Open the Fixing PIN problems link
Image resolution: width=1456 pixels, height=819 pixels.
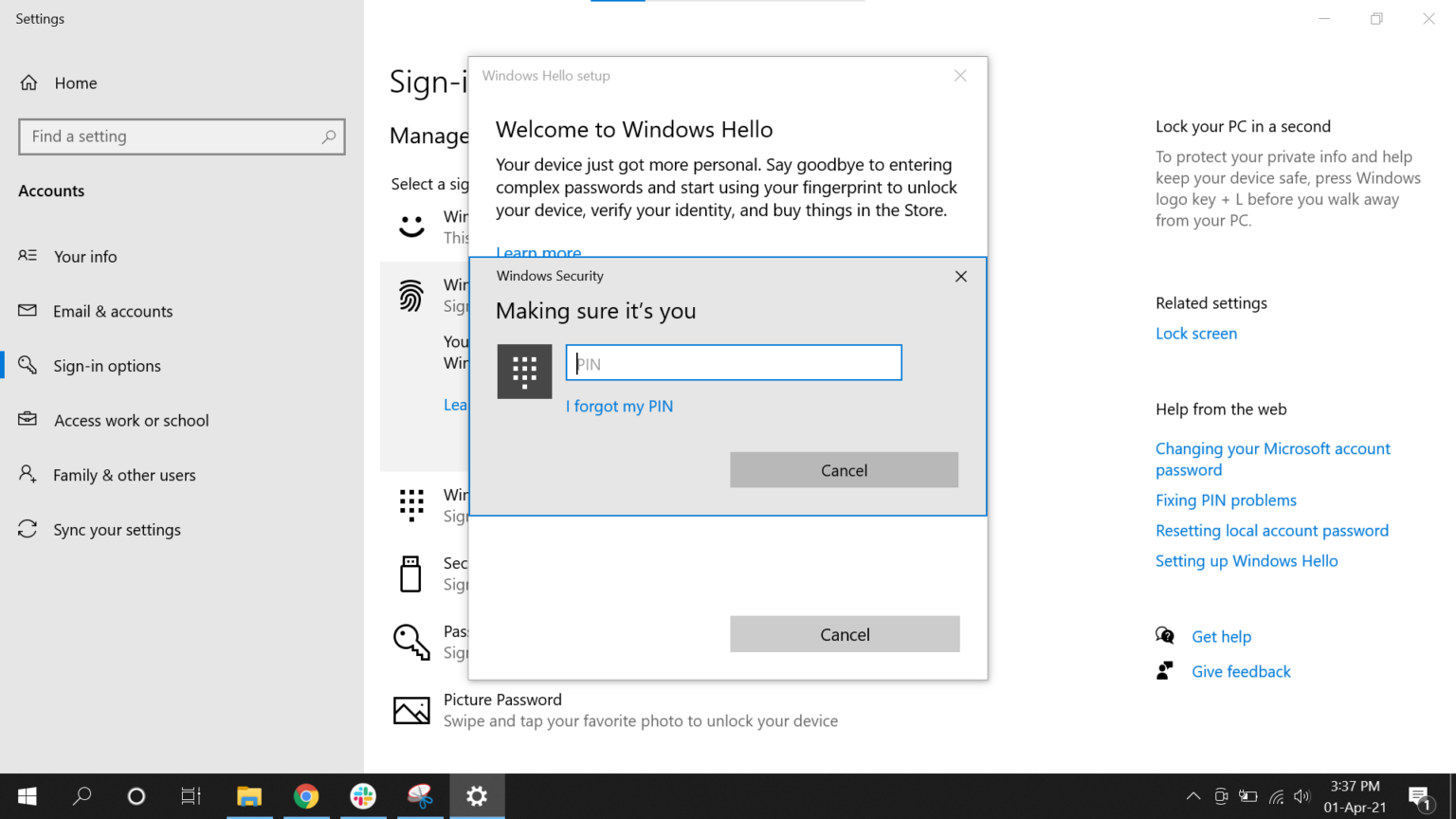[1226, 500]
